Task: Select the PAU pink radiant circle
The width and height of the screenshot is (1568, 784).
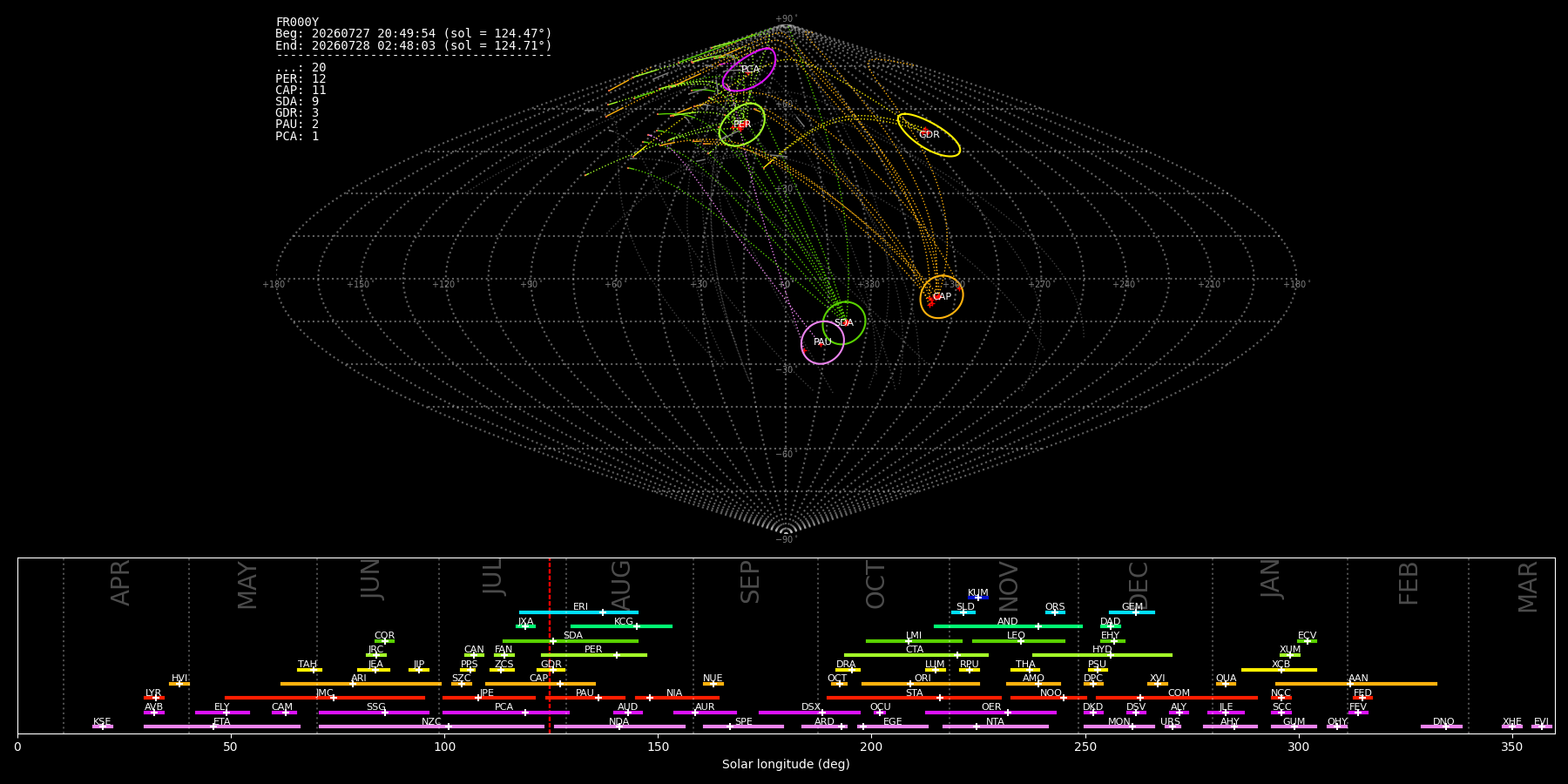Action: [822, 342]
